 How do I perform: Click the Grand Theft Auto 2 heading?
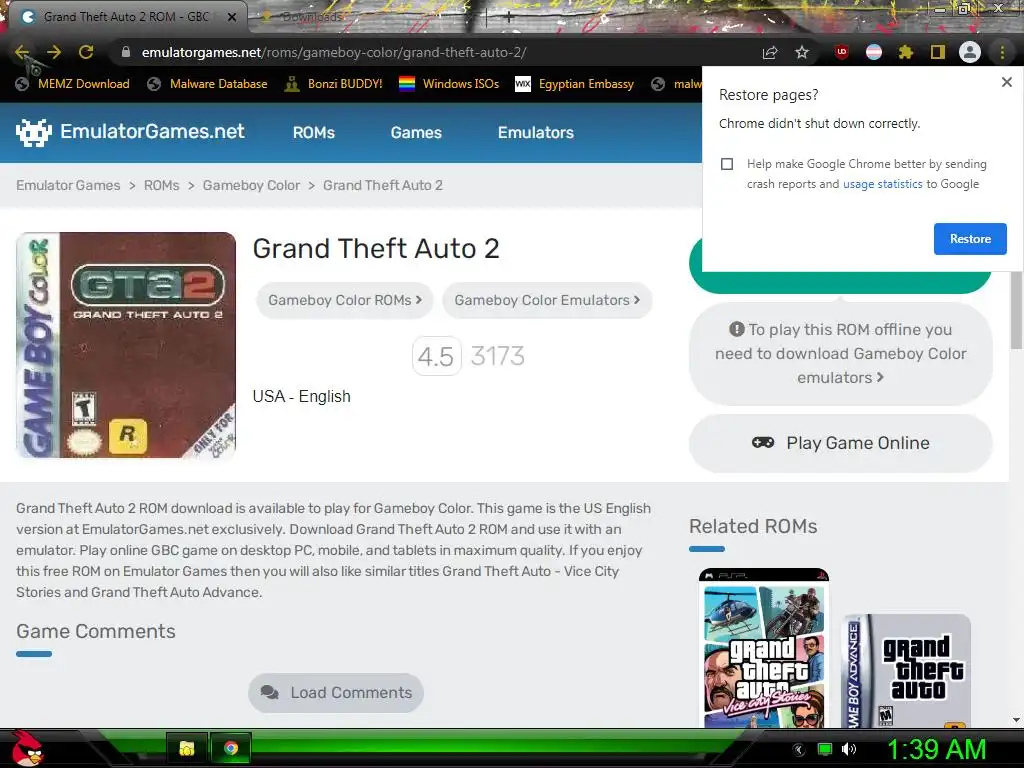click(376, 249)
